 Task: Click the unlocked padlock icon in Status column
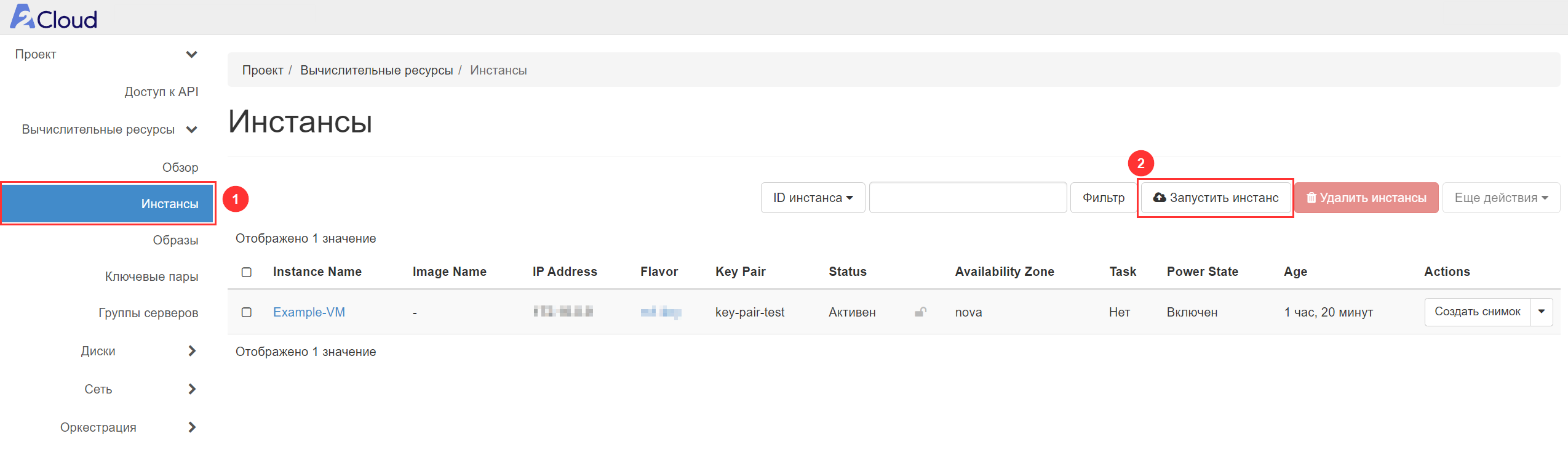(920, 312)
